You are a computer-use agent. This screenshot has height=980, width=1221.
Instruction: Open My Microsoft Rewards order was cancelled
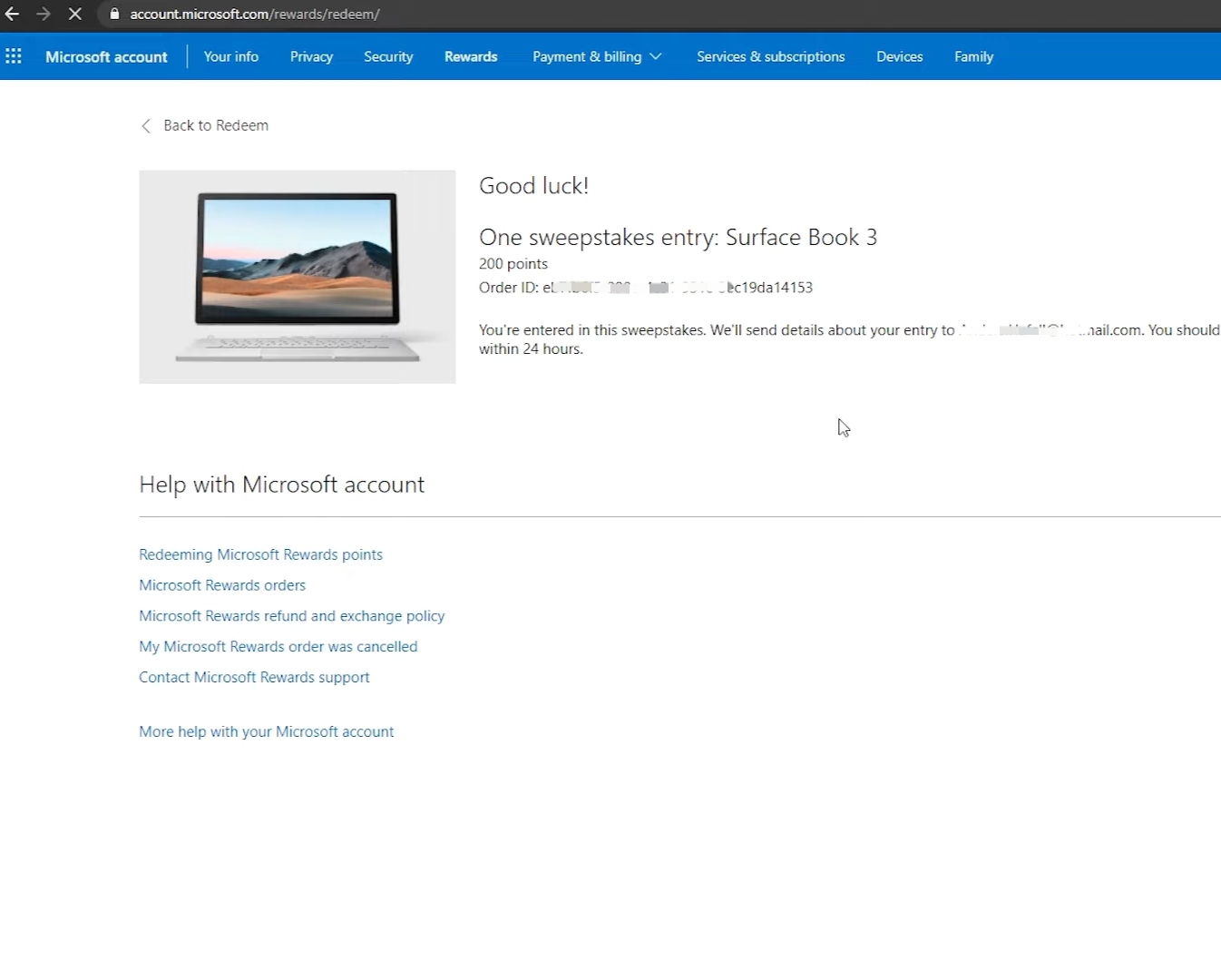[x=278, y=646]
